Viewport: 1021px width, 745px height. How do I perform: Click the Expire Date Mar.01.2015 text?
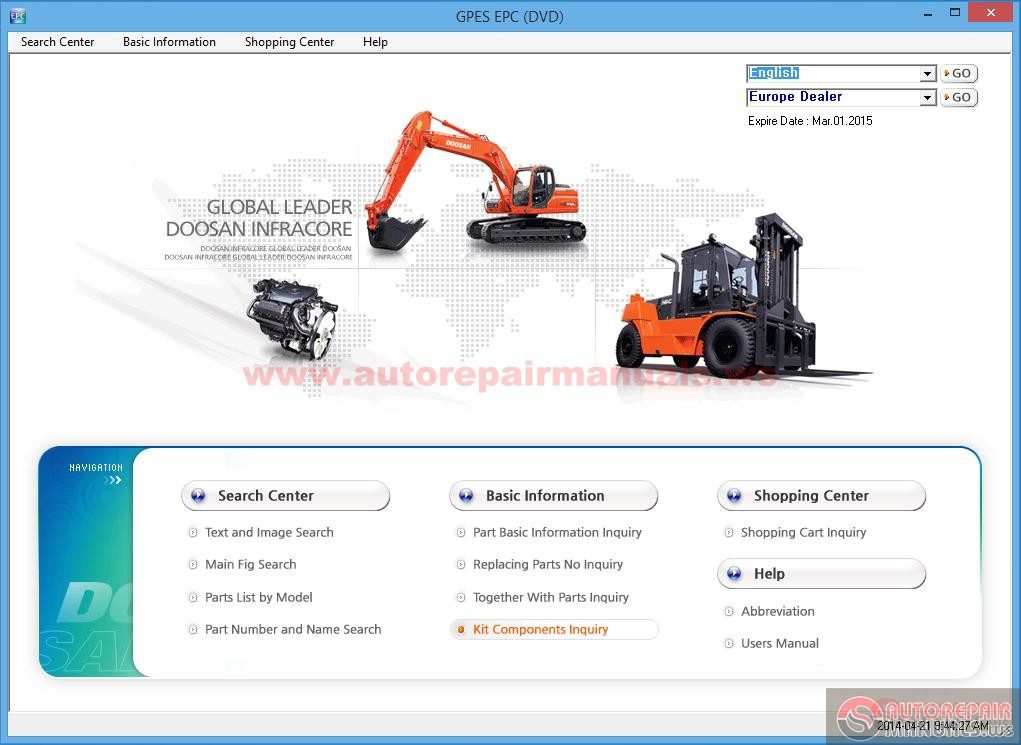tap(810, 121)
